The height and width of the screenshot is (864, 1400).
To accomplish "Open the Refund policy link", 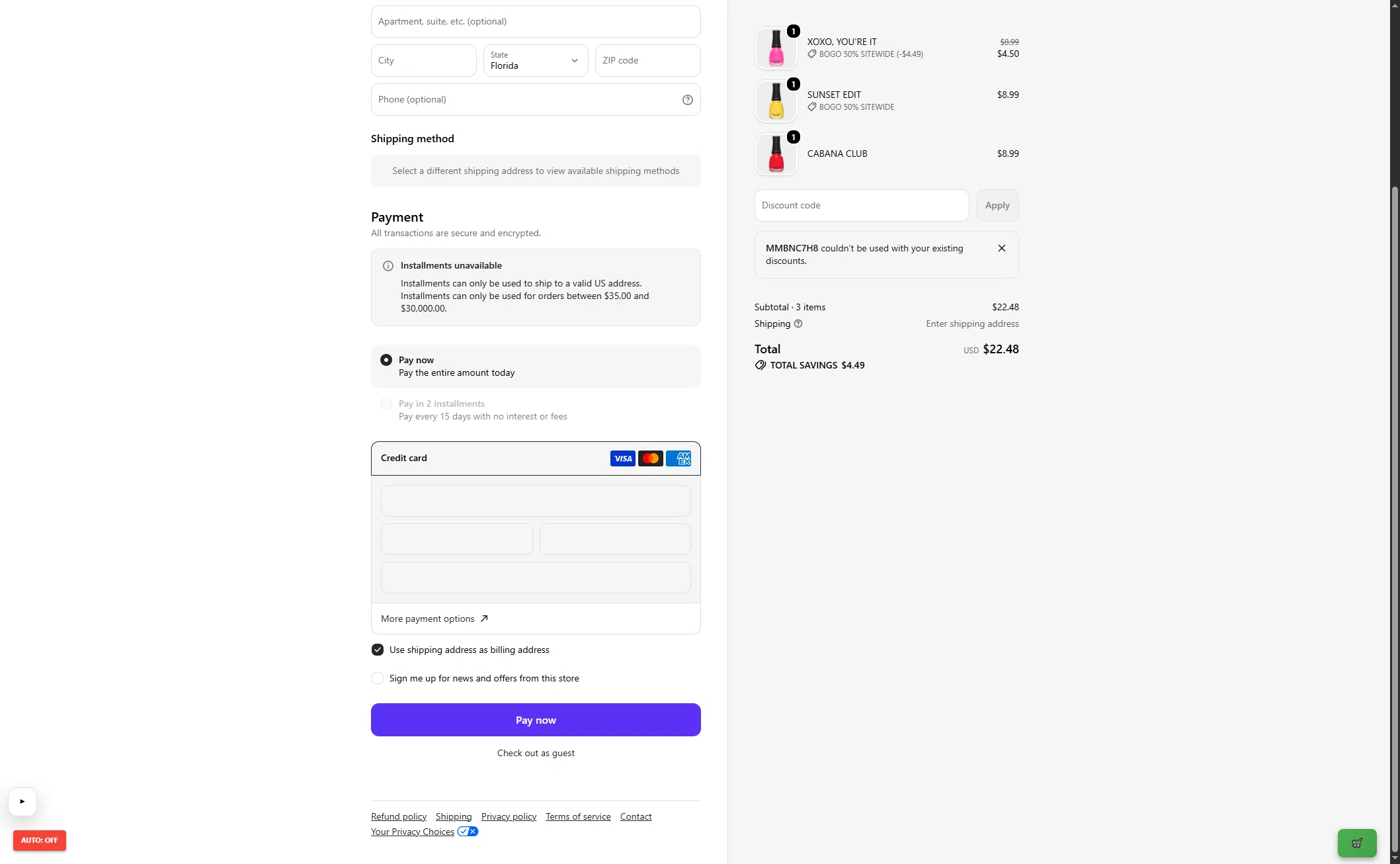I will point(399,816).
